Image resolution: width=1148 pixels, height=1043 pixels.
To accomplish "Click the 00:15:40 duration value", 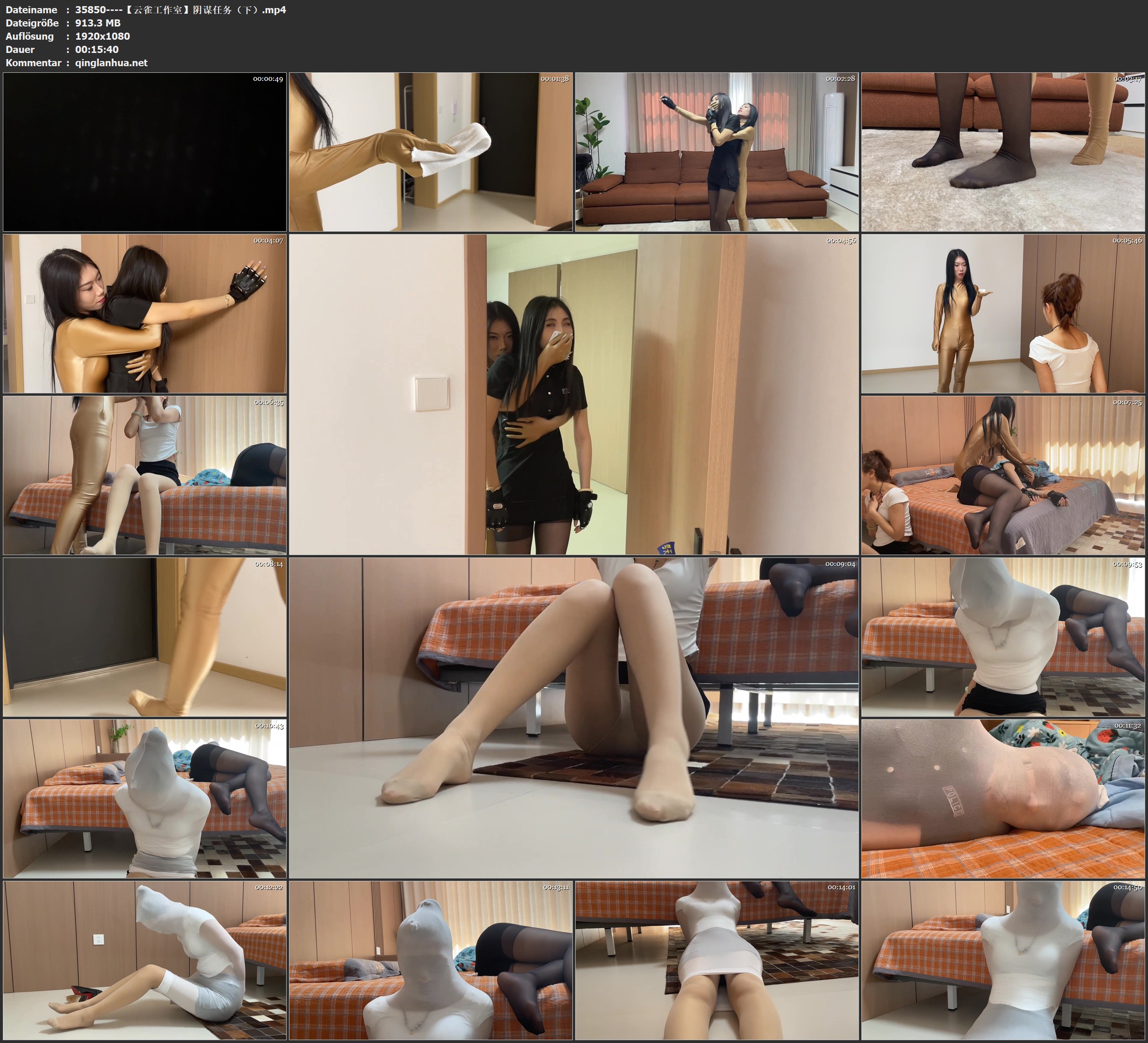I will 97,50.
